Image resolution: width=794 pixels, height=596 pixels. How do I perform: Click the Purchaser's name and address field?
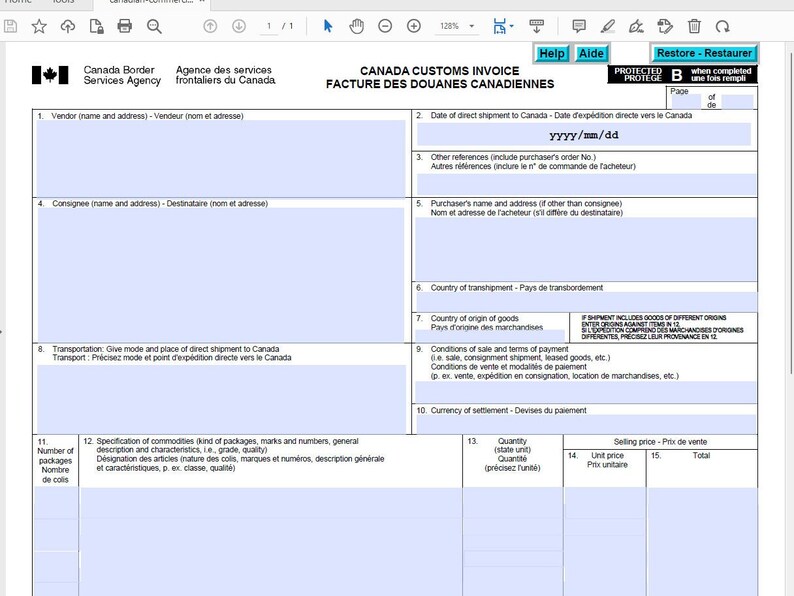[586, 249]
